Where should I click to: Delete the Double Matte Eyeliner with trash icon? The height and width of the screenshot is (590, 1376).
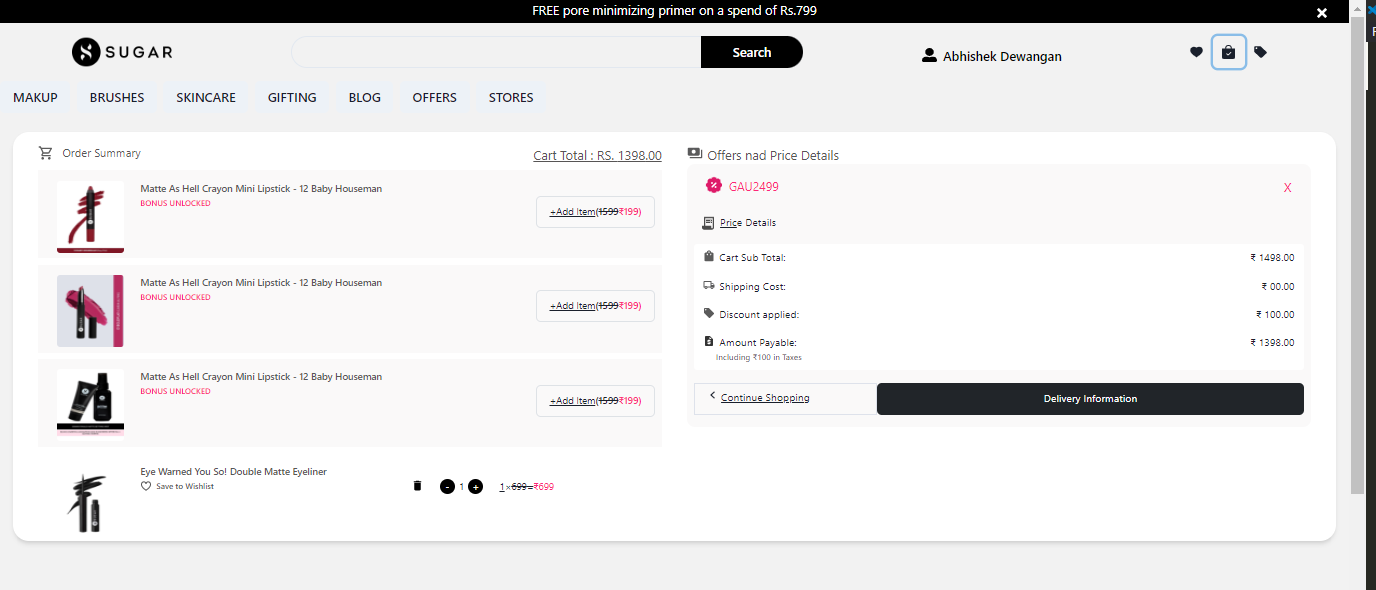(417, 486)
